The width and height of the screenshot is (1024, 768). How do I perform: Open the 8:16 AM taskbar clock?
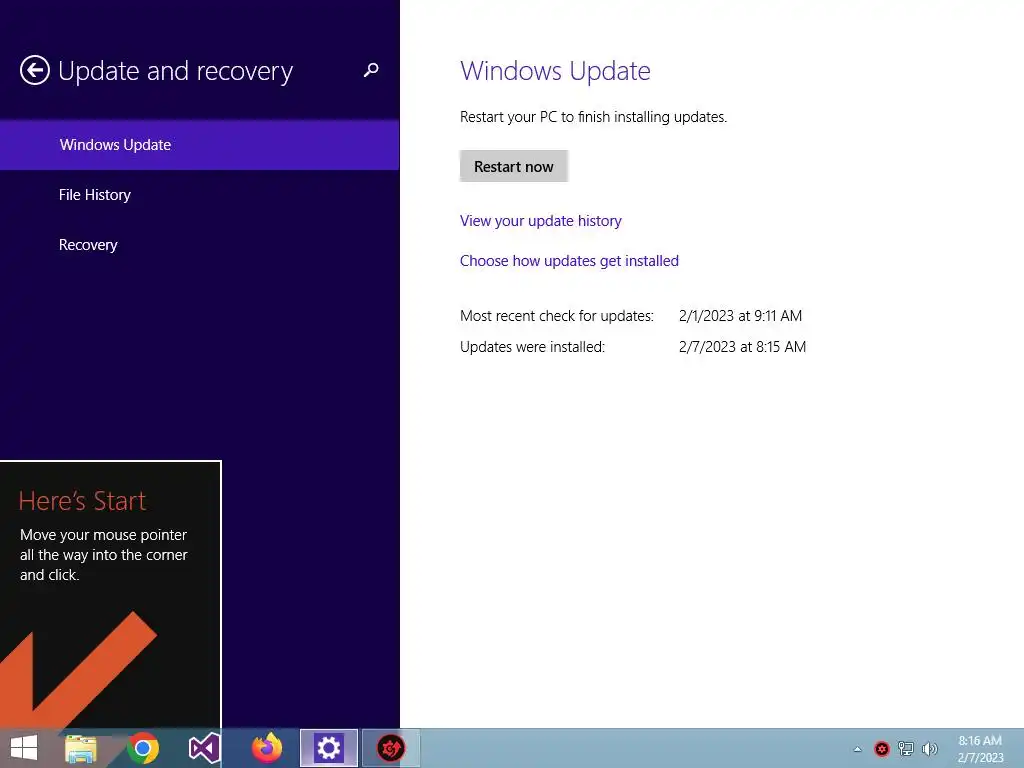pyautogui.click(x=980, y=749)
